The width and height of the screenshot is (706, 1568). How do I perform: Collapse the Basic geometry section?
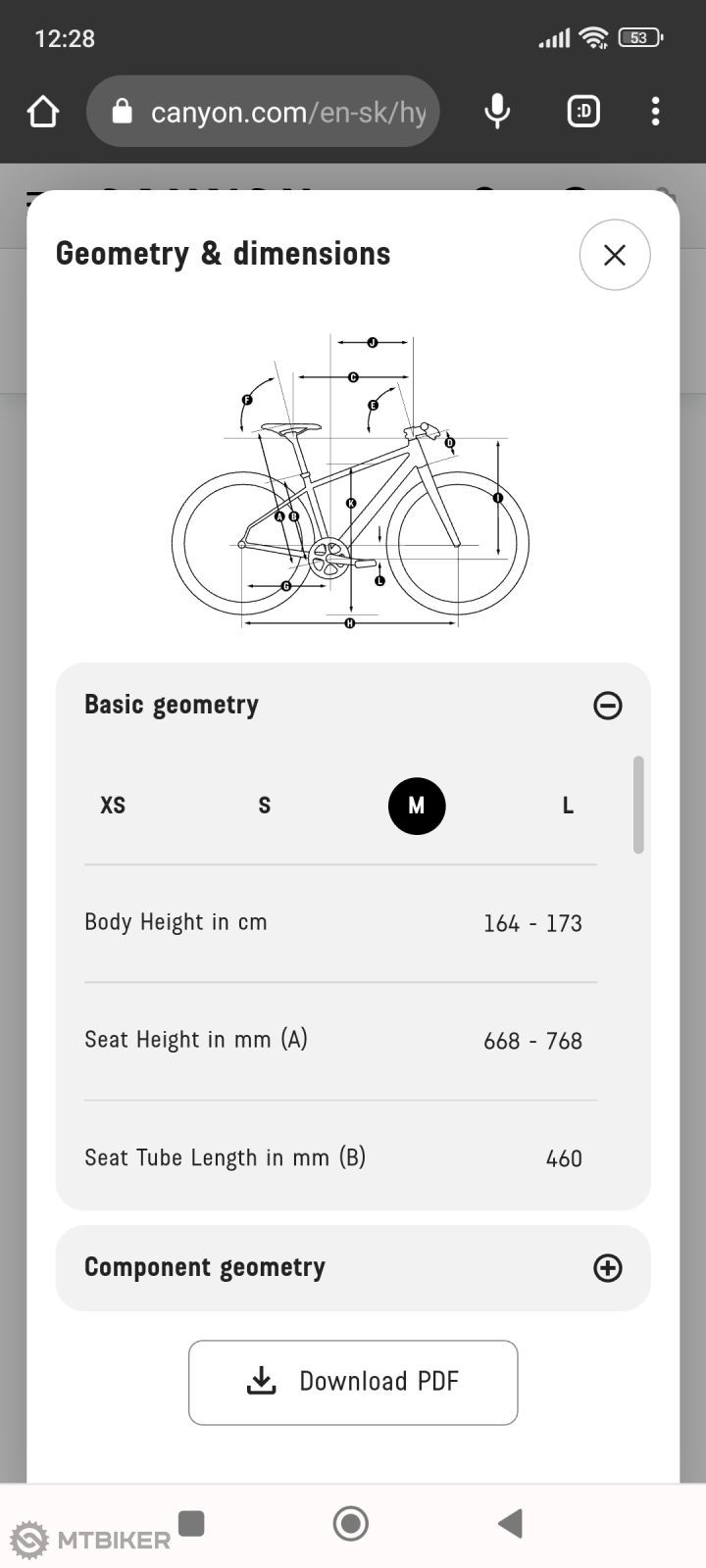click(607, 706)
